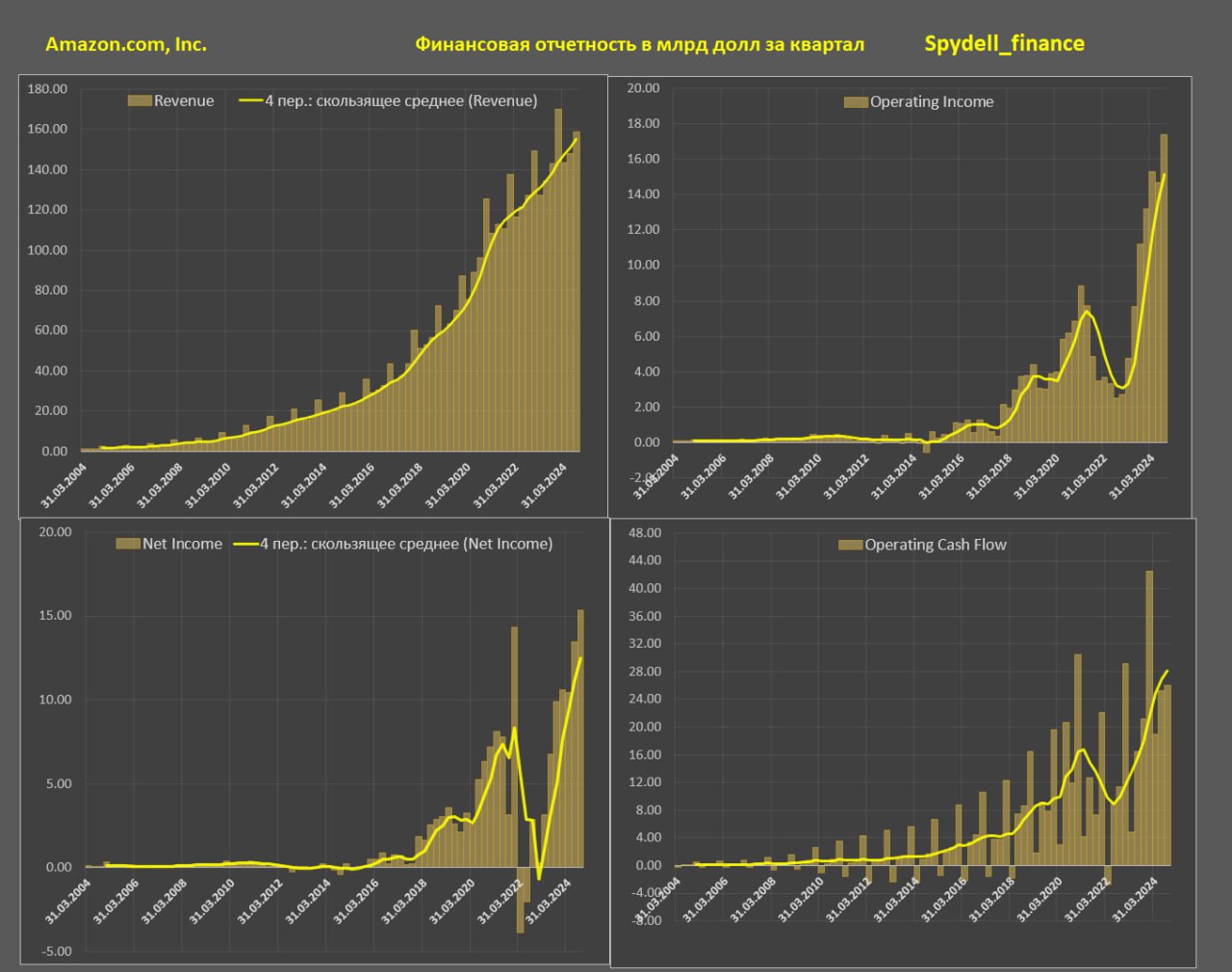The width and height of the screenshot is (1232, 972).
Task: Click the Revenue legend color swatch
Action: (140, 101)
